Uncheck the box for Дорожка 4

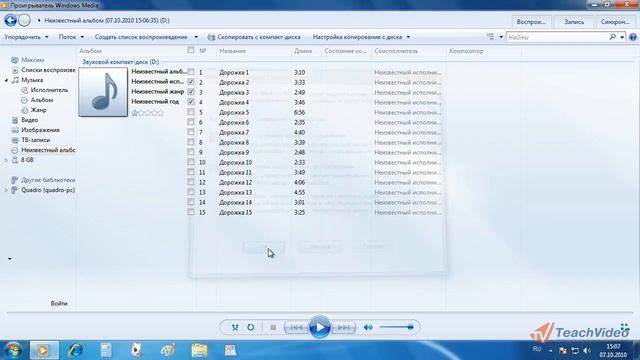click(191, 102)
